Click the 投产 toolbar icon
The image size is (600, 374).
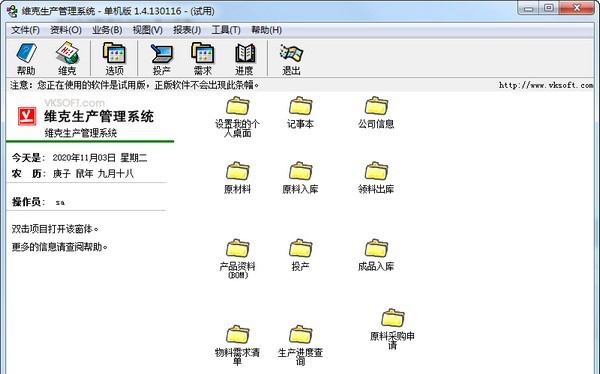pyautogui.click(x=161, y=59)
